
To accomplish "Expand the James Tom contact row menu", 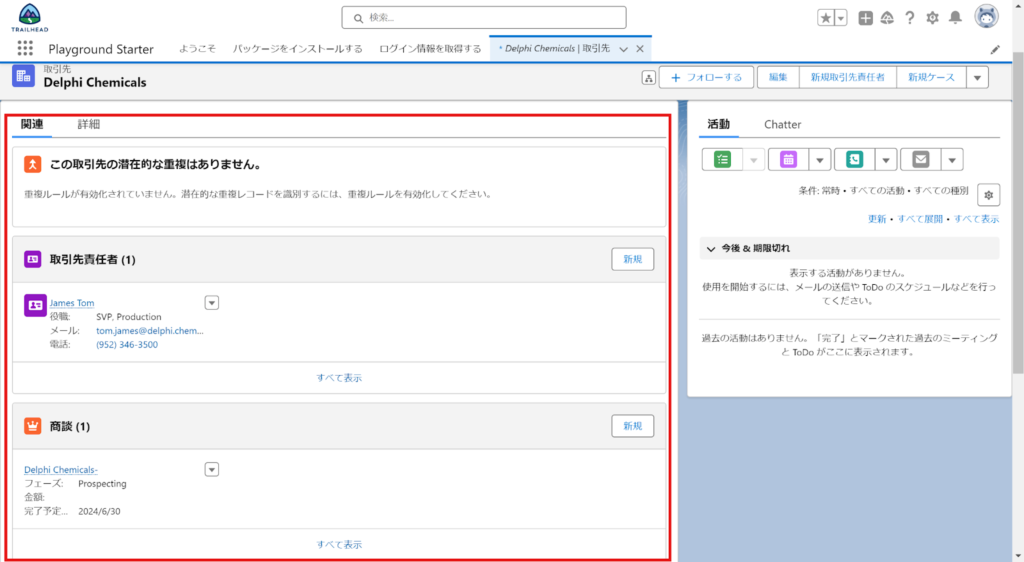I will [x=211, y=303].
